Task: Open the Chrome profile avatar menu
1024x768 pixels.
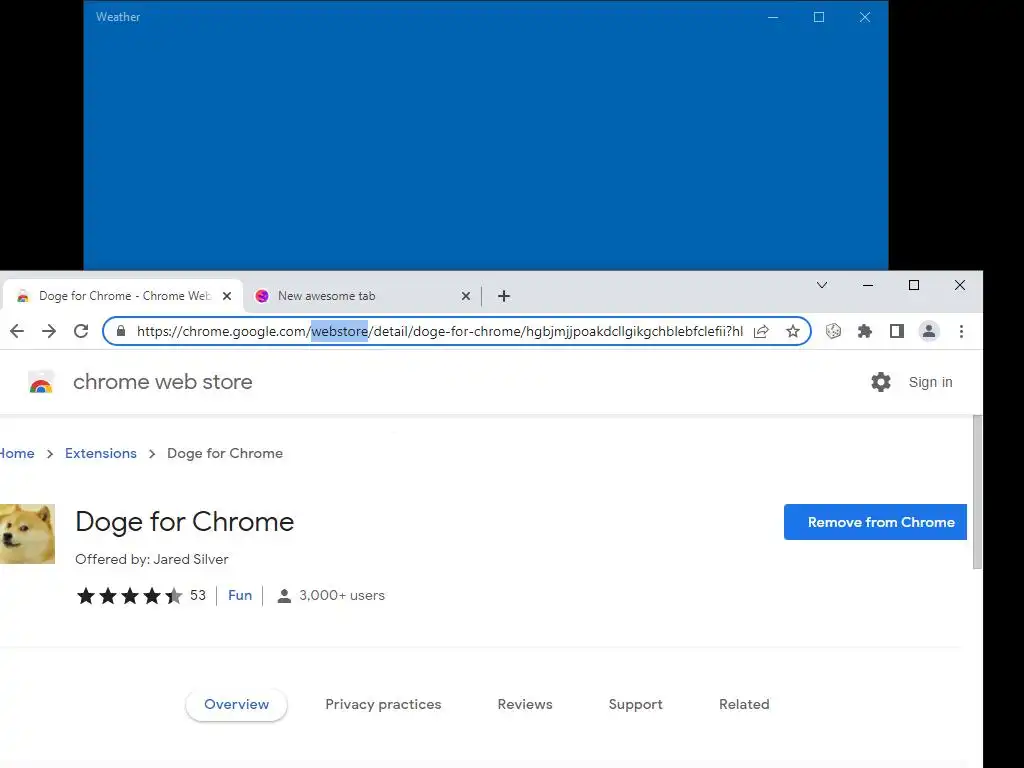Action: point(929,331)
